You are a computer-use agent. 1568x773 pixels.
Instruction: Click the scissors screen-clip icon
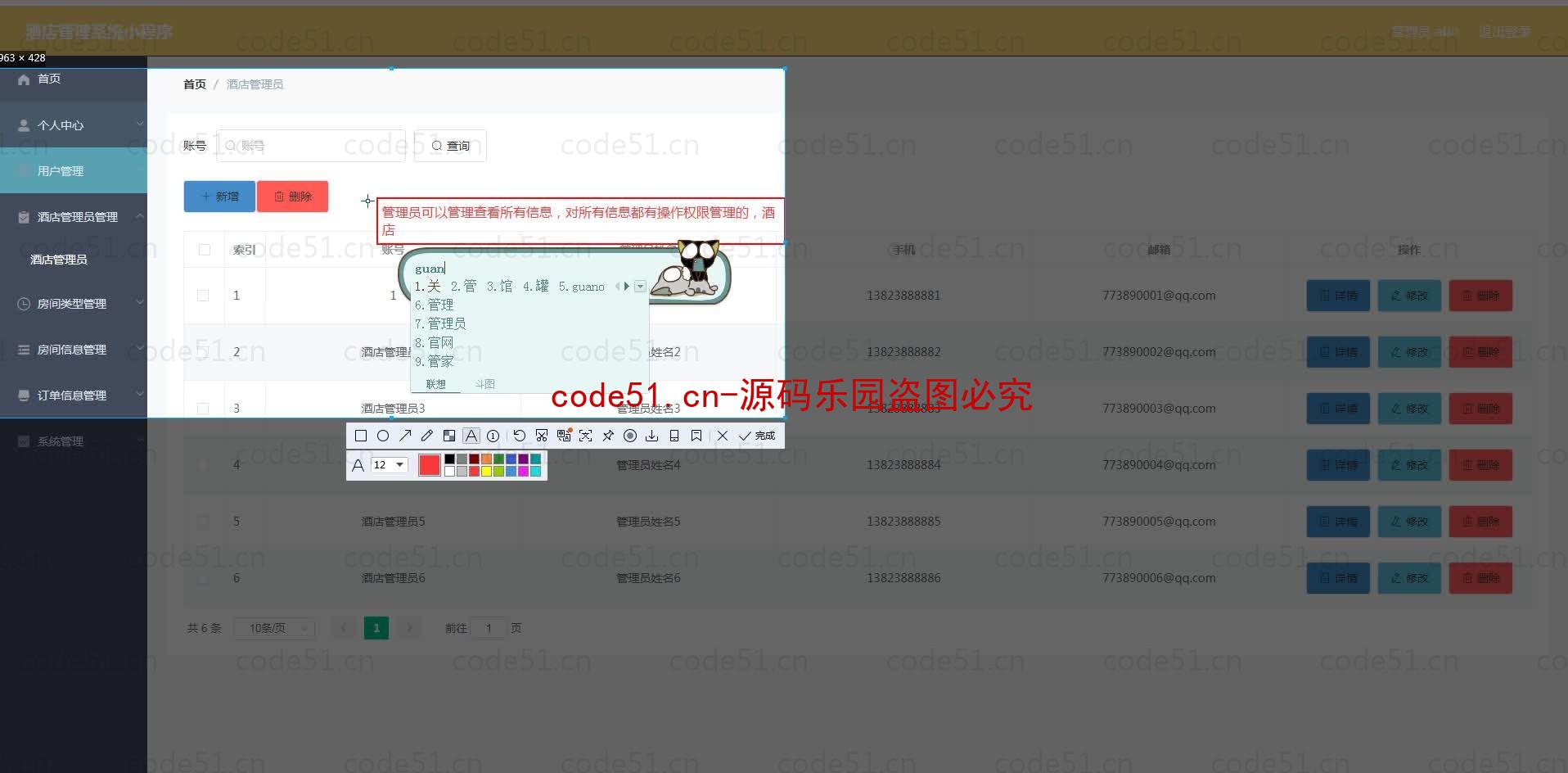point(542,436)
